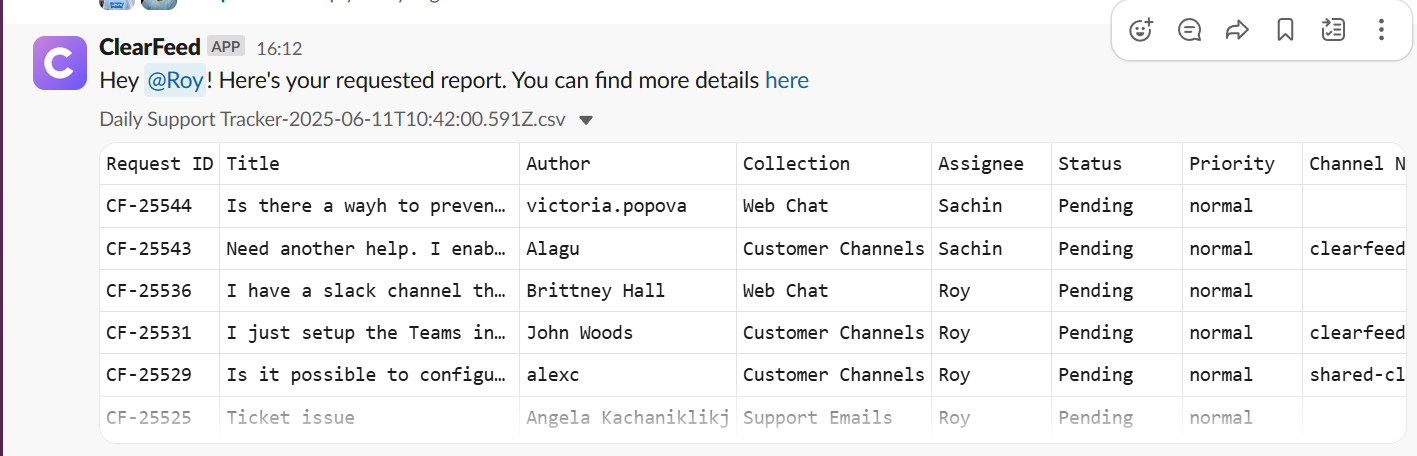Click the APP badge beside ClearFeed
Screen dimensions: 1417x456
click(226, 46)
